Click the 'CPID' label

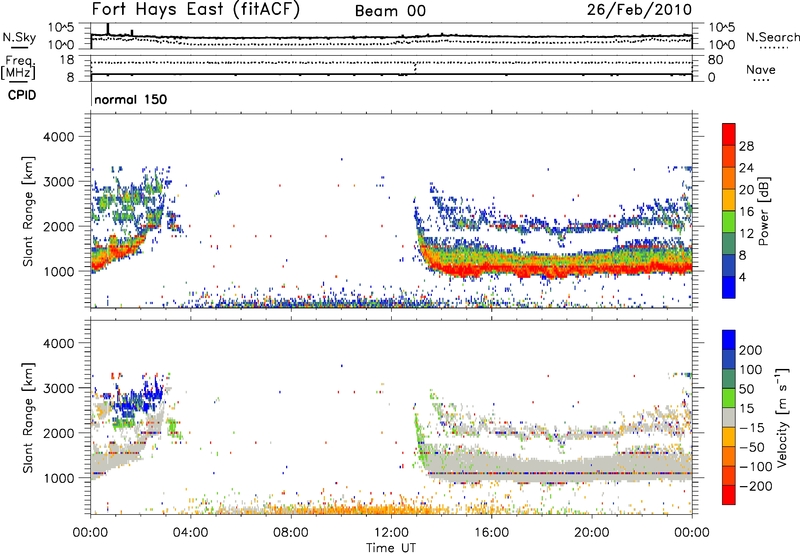click(x=22, y=95)
